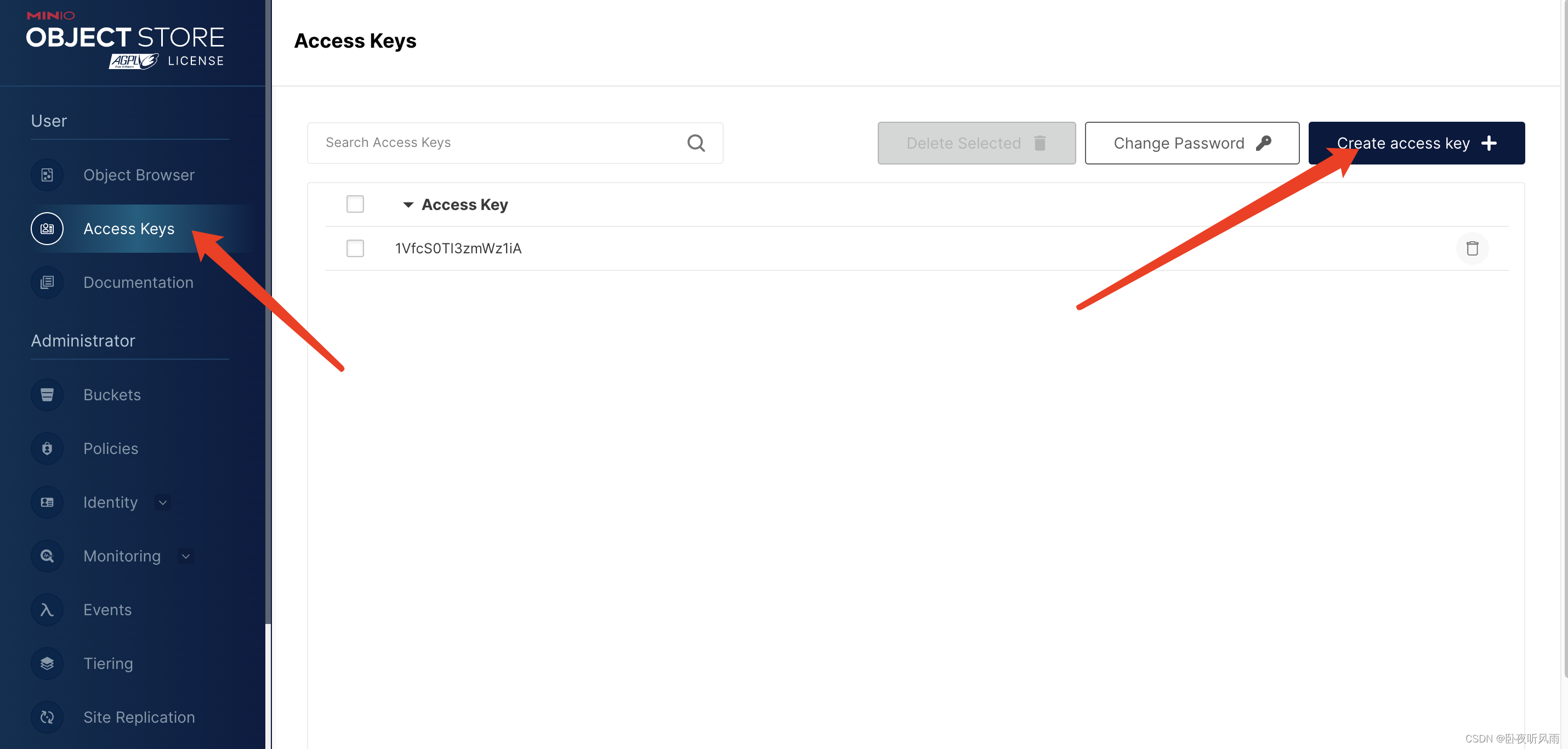This screenshot has height=749, width=1568.
Task: Select the Access Keys header checkbox row
Action: click(355, 203)
